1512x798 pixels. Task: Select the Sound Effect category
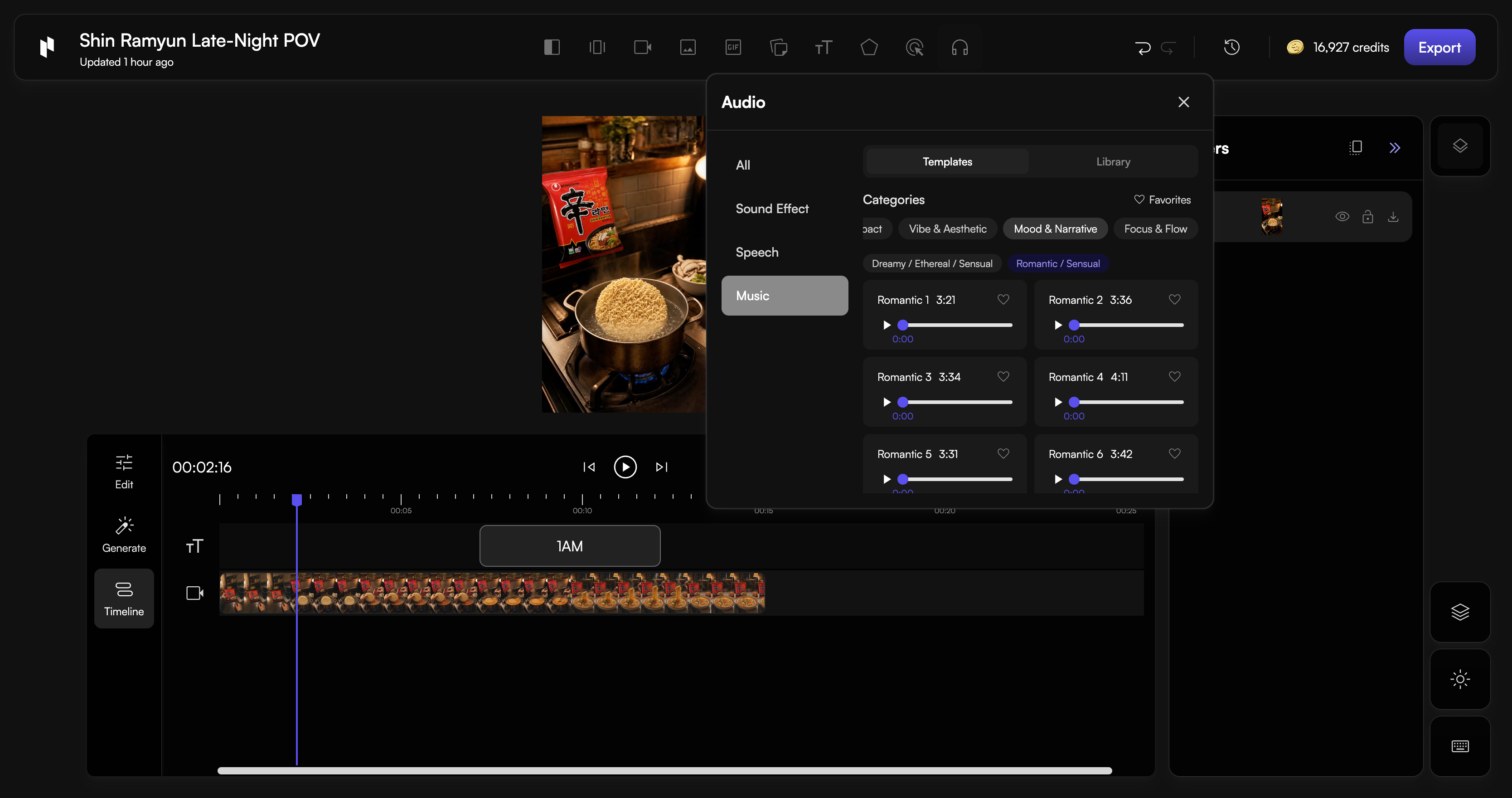pyautogui.click(x=784, y=209)
